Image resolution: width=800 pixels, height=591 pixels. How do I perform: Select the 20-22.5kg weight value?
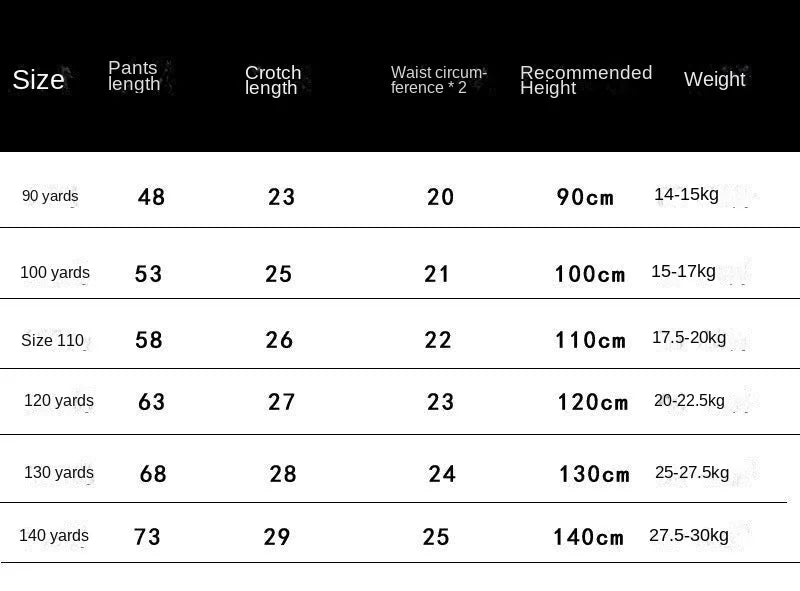click(689, 400)
